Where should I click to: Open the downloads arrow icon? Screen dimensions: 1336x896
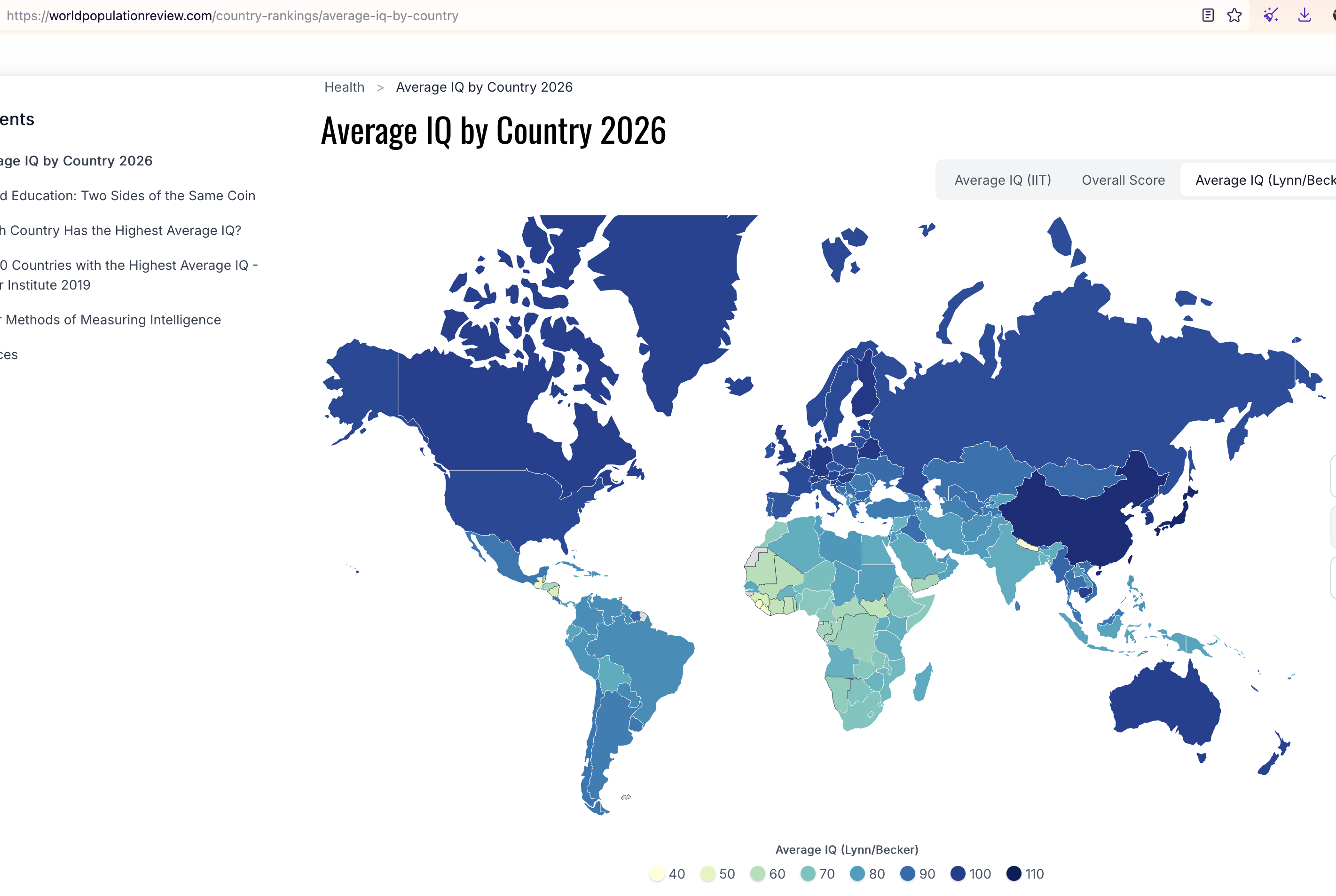[1304, 16]
